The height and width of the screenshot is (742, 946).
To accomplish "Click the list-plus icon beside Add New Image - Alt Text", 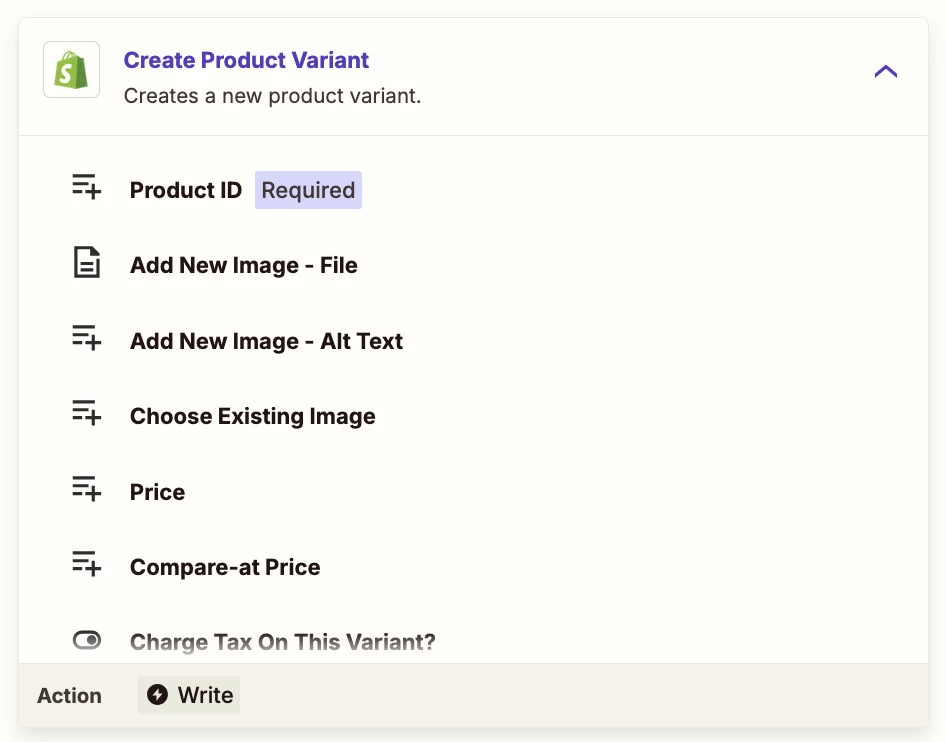I will [x=86, y=337].
